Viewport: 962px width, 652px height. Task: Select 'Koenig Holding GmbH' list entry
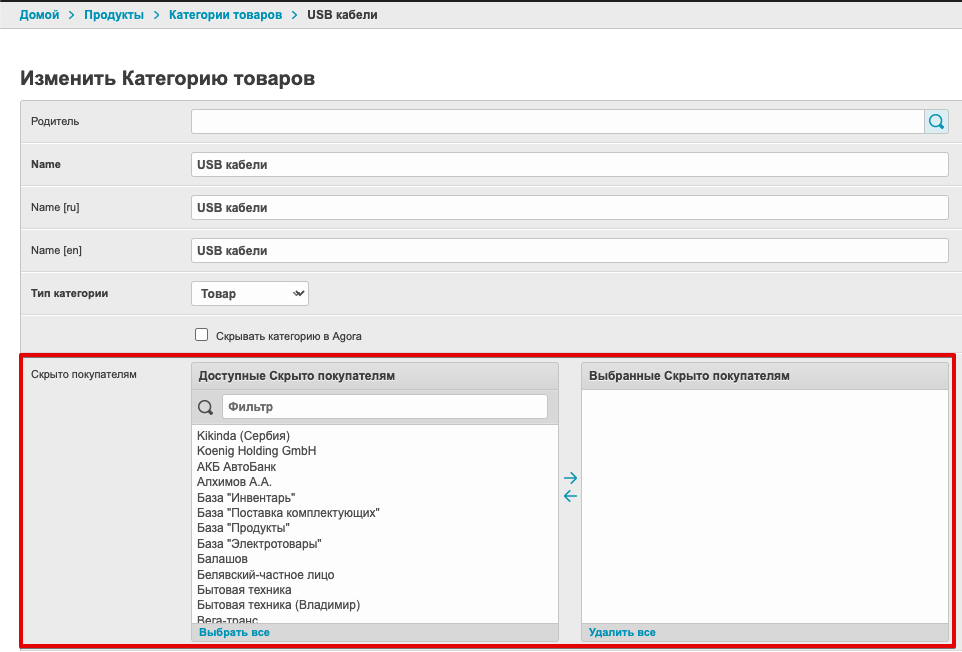(x=256, y=451)
